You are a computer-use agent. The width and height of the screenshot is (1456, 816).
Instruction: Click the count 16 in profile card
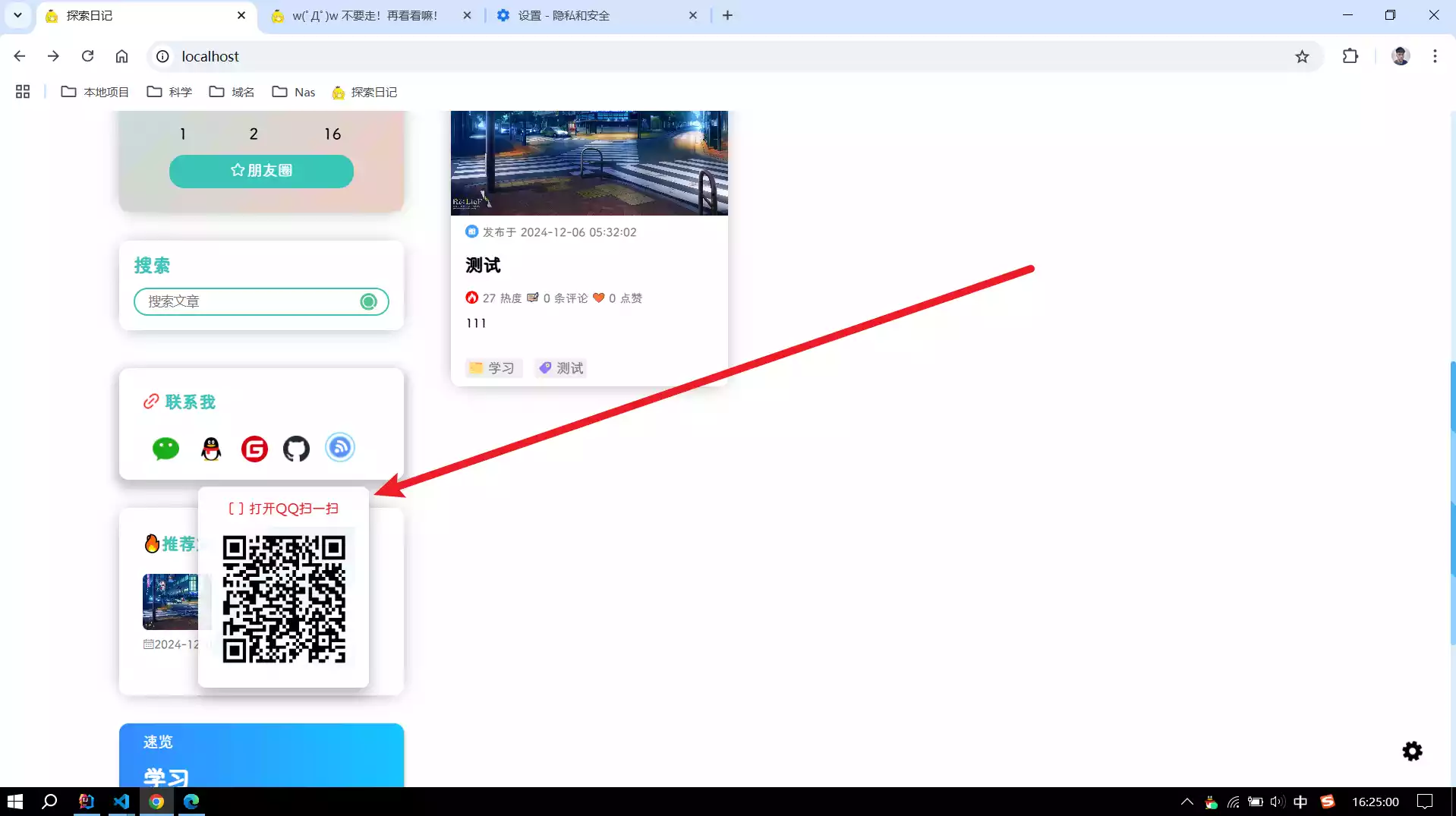[x=332, y=134]
